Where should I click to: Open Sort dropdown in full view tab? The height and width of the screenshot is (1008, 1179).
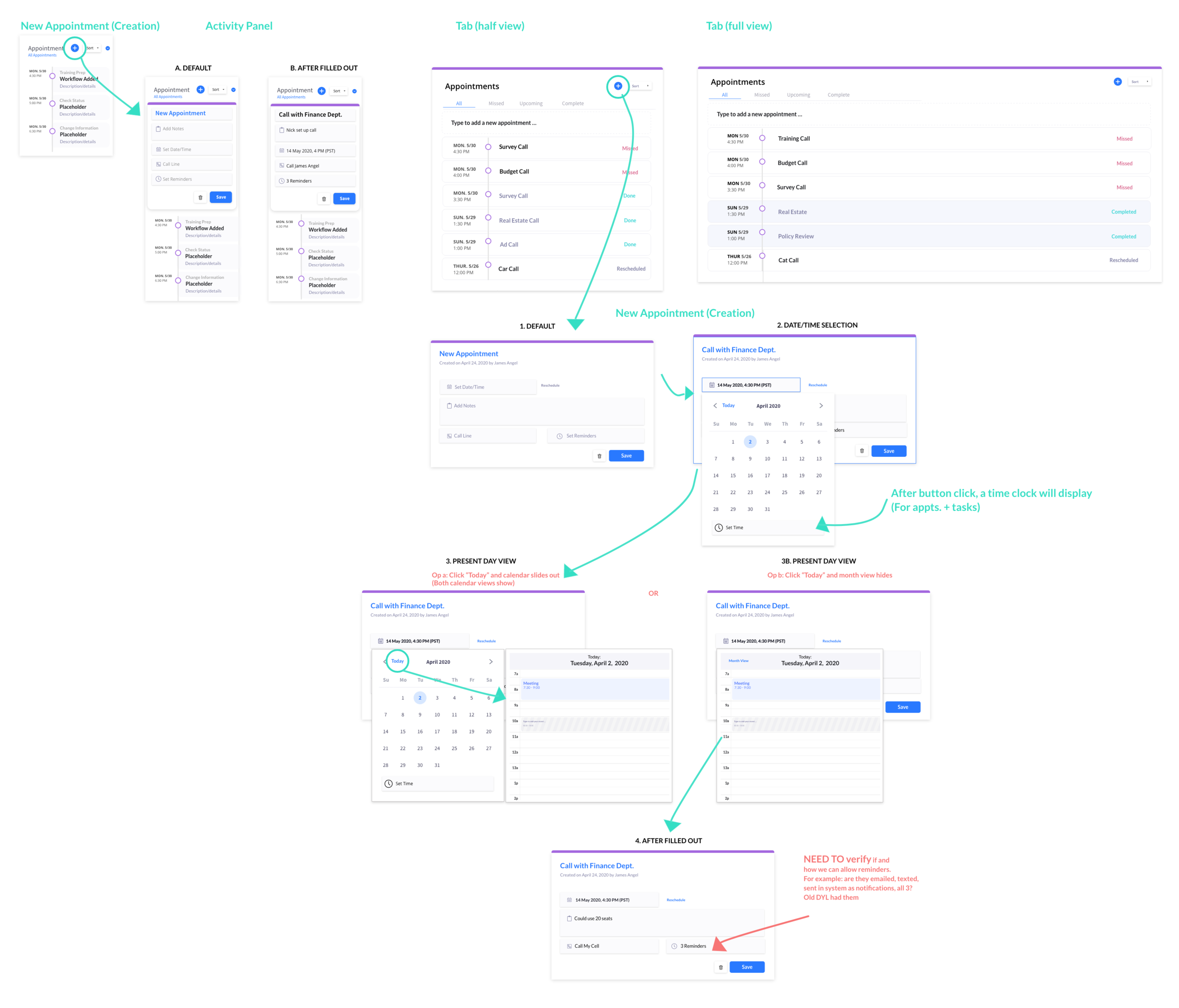1140,81
